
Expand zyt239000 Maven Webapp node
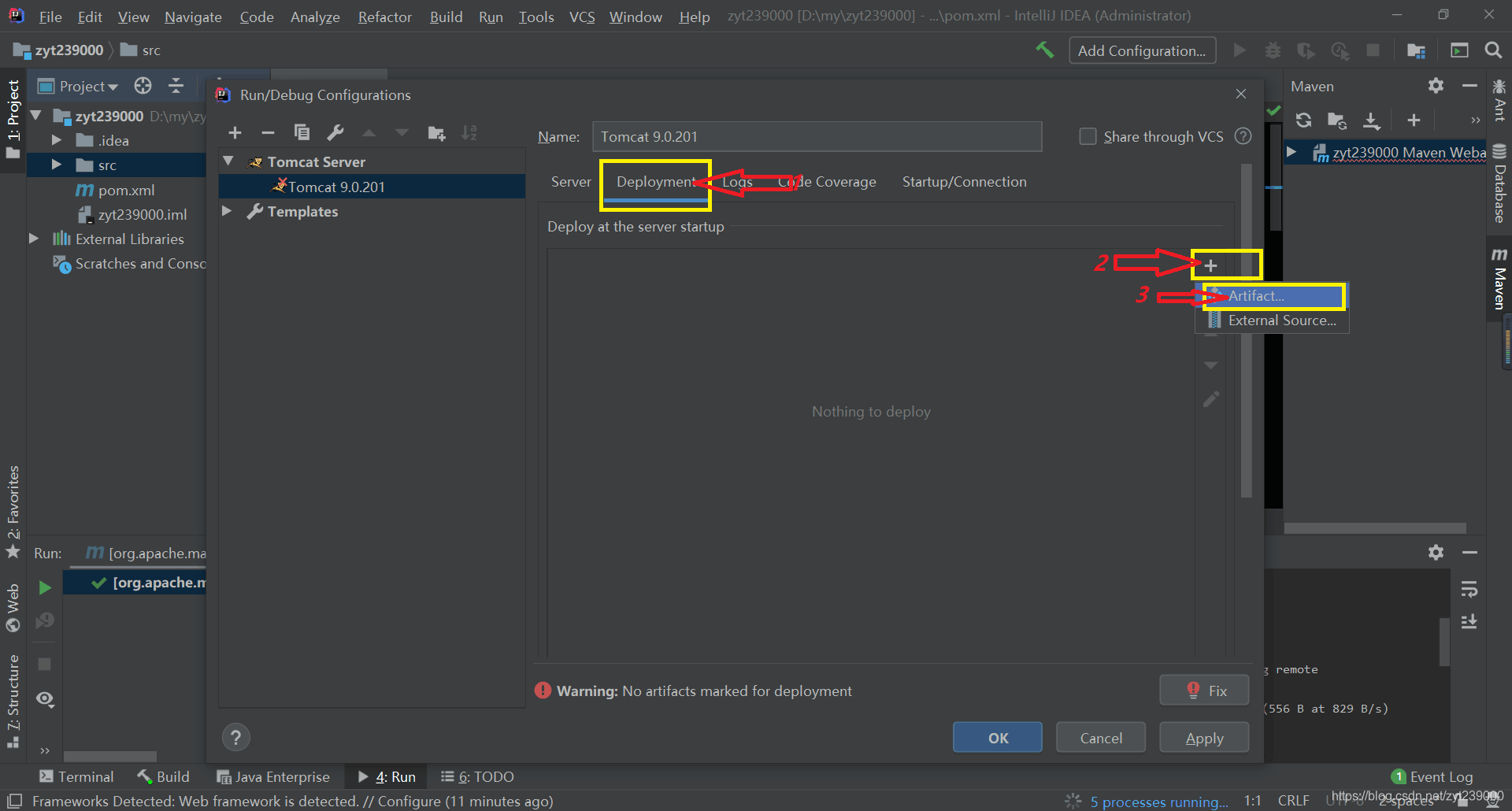click(x=1291, y=152)
